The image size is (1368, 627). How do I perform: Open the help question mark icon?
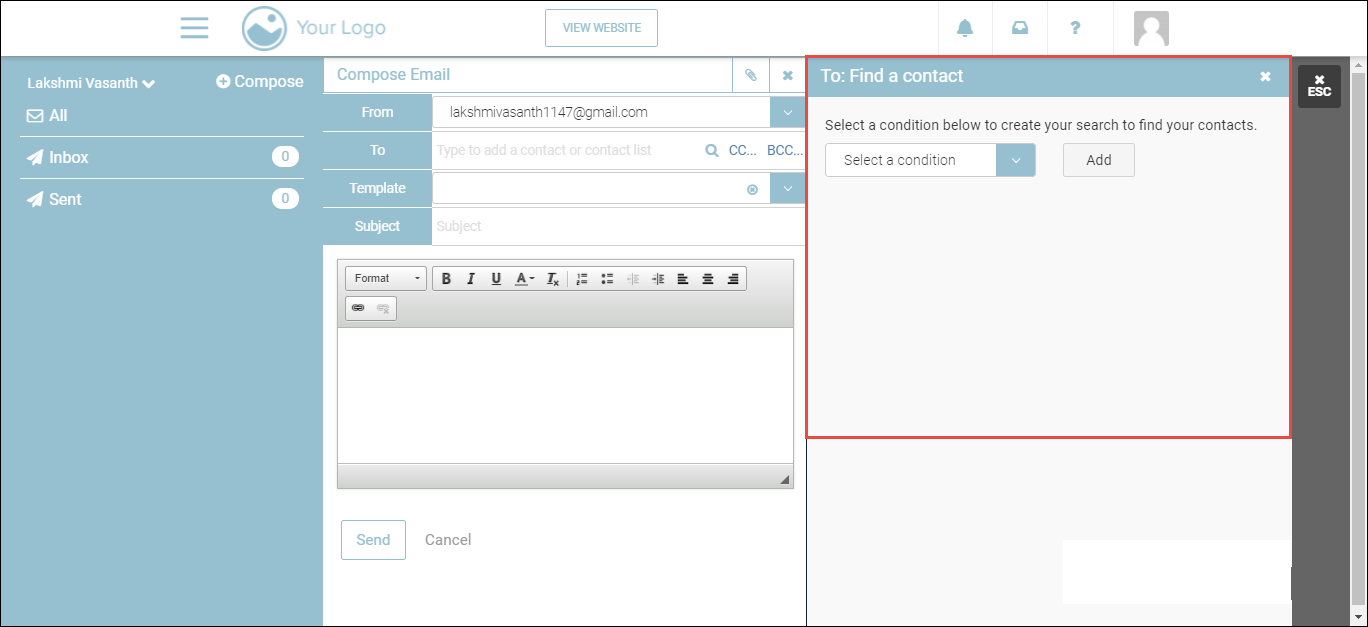tap(1075, 28)
